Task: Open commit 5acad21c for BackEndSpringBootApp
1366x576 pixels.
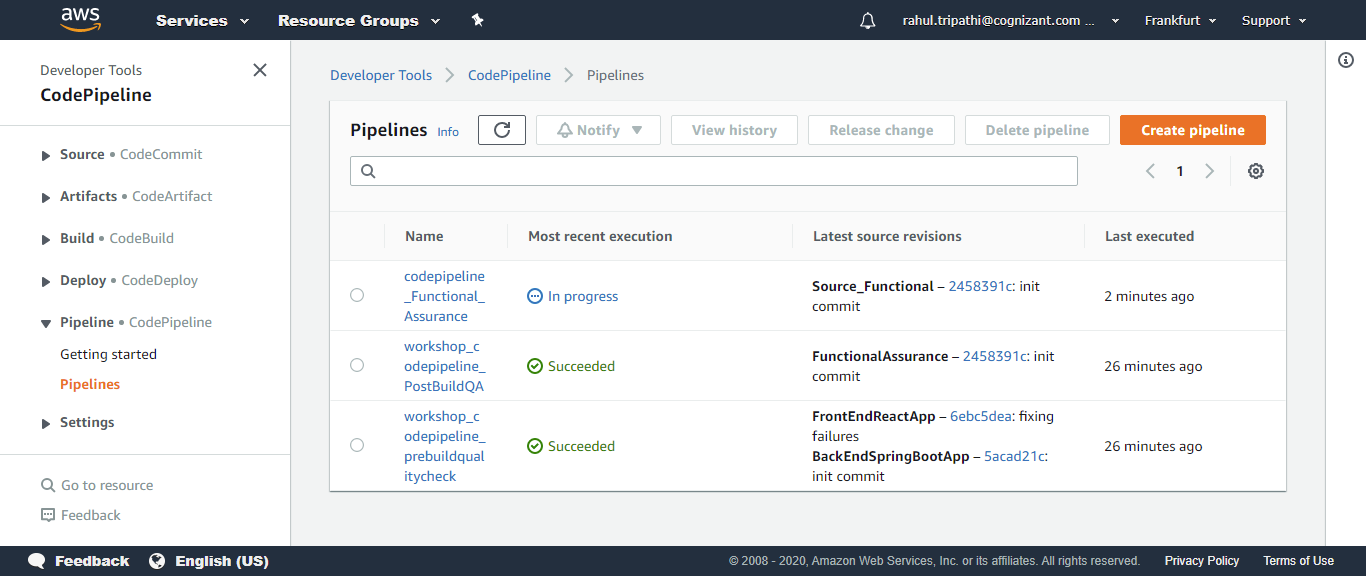Action: [x=1015, y=456]
